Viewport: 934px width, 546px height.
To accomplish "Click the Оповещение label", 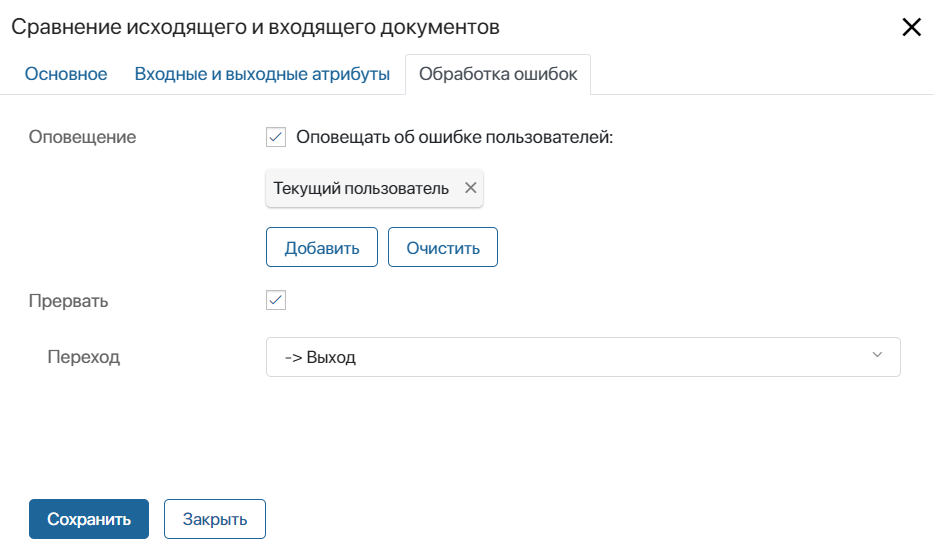I will tap(82, 137).
